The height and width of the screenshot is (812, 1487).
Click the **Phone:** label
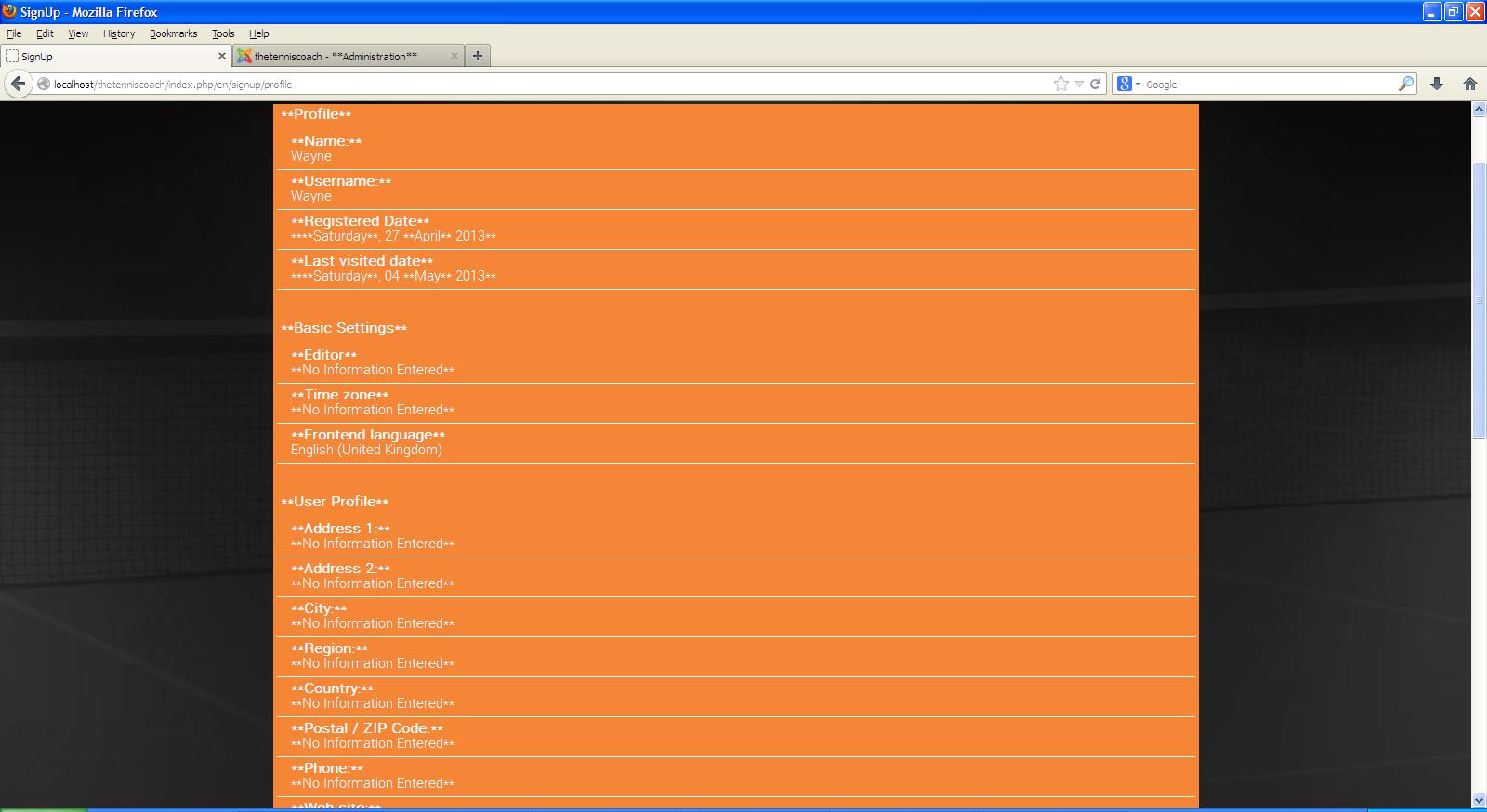coord(327,768)
